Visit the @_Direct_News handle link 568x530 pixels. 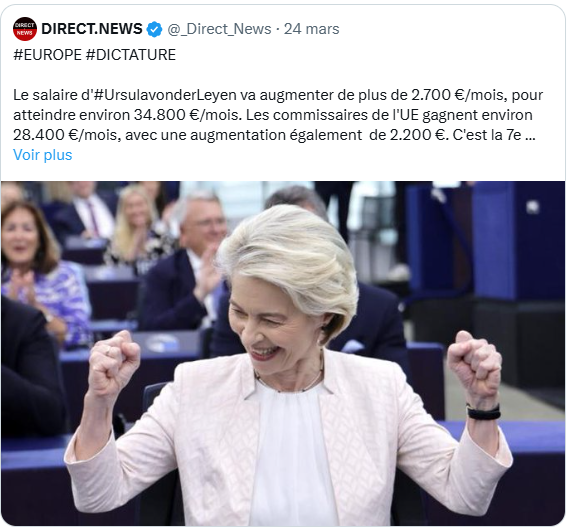(219, 29)
